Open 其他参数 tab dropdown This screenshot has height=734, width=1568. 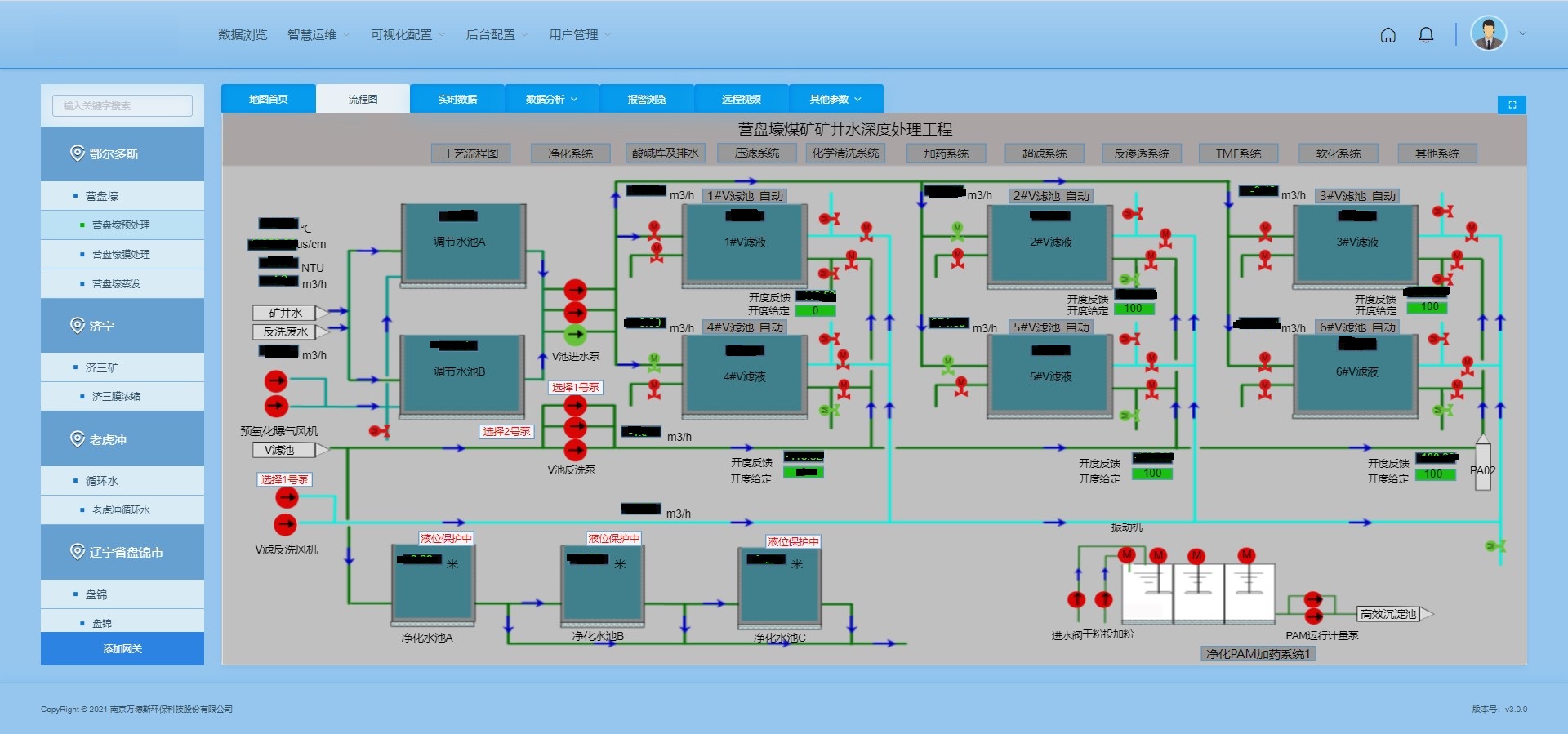click(836, 99)
